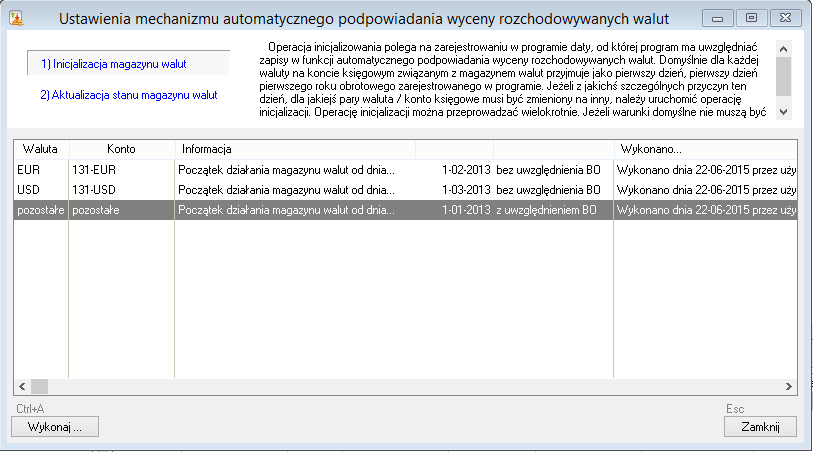Viewport: 813px width, 452px height.
Task: Select the EUR currency cell
Action: tap(41, 170)
